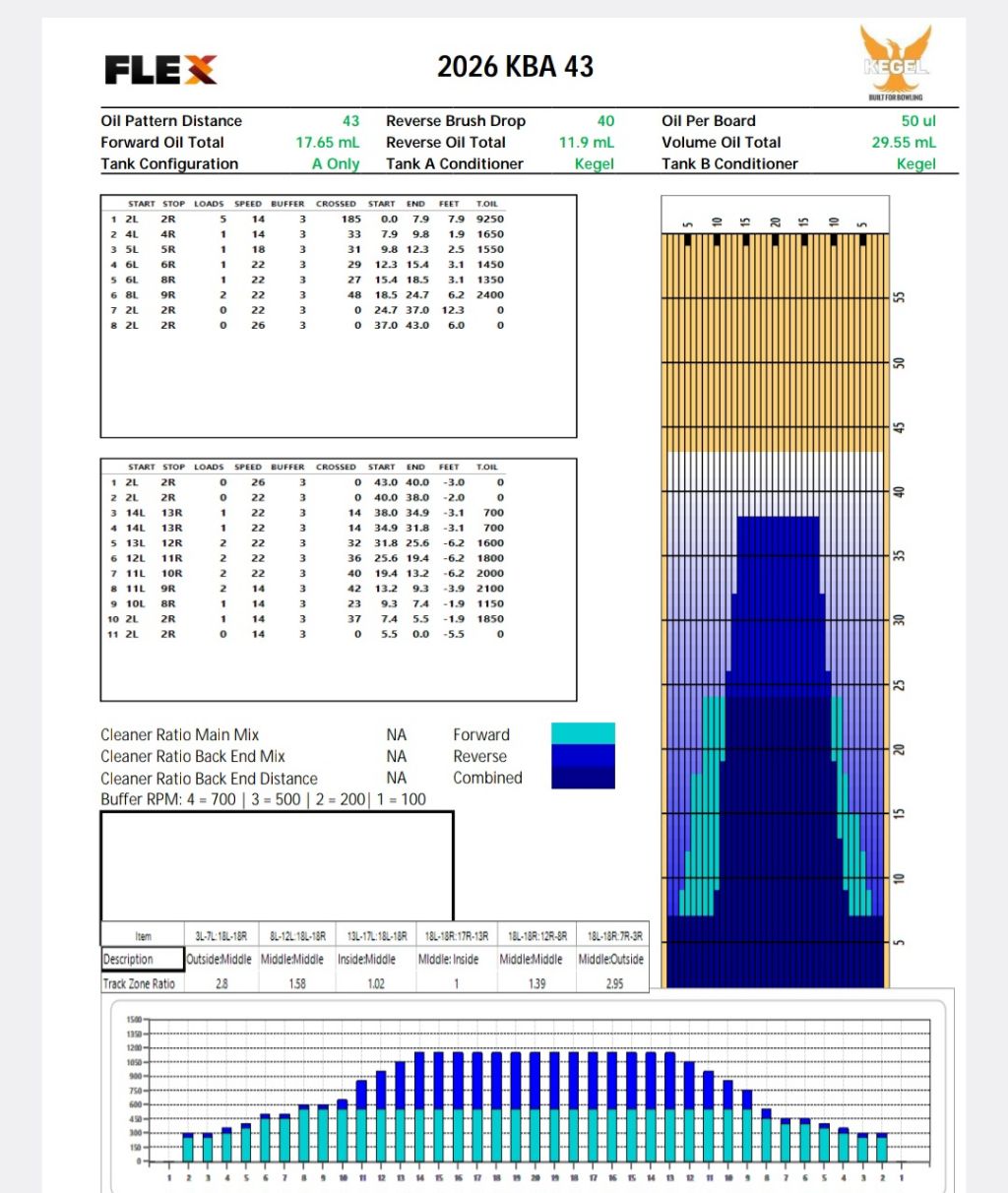Click the T.OIL value 9250

pyautogui.click(x=489, y=220)
